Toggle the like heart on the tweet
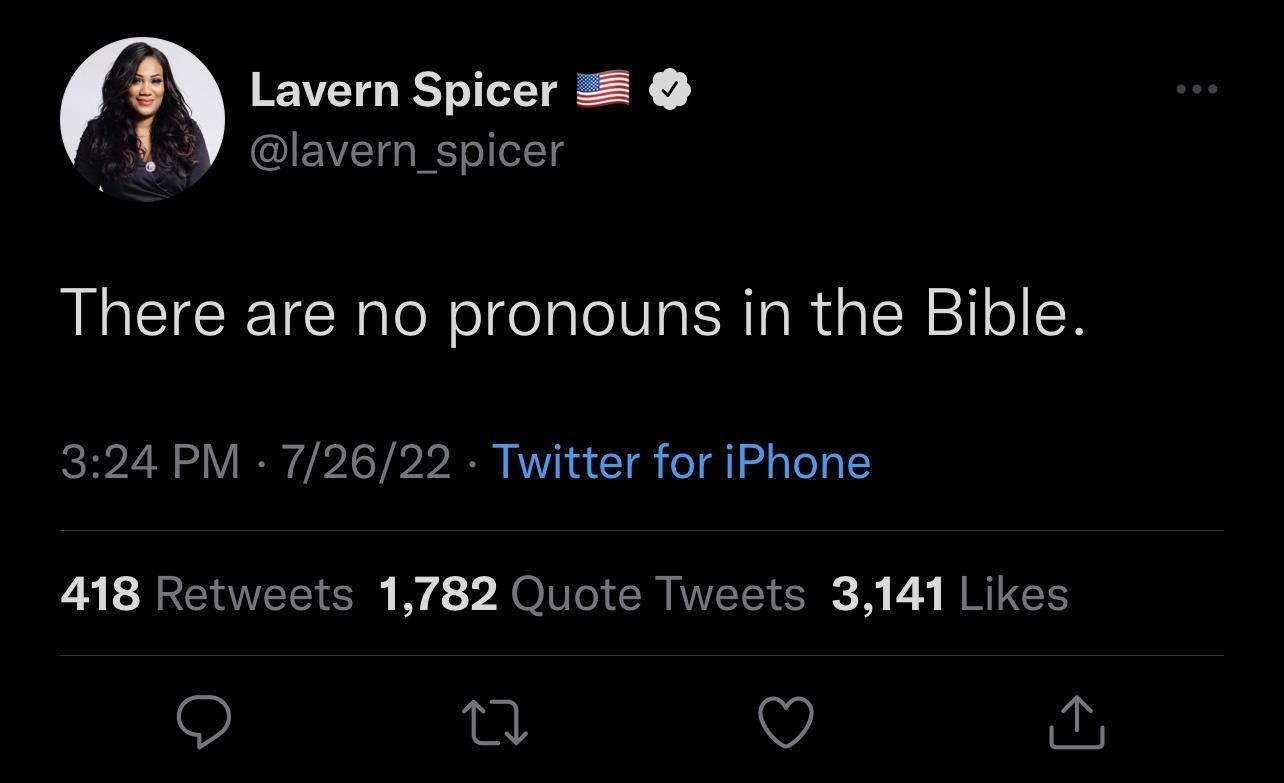The width and height of the screenshot is (1284, 783). (x=786, y=718)
